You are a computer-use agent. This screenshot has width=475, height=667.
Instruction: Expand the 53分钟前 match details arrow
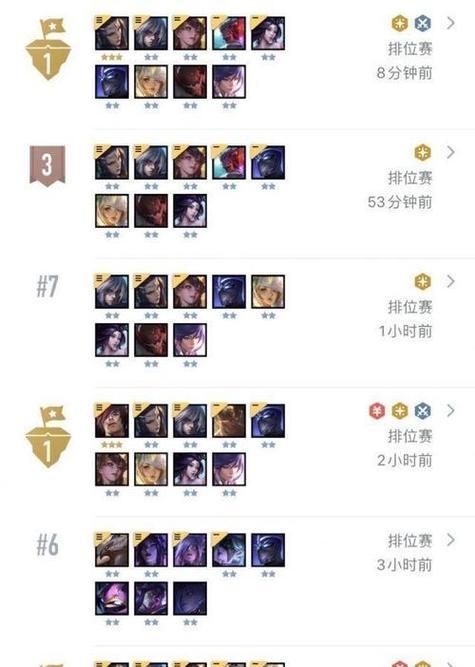[451, 152]
